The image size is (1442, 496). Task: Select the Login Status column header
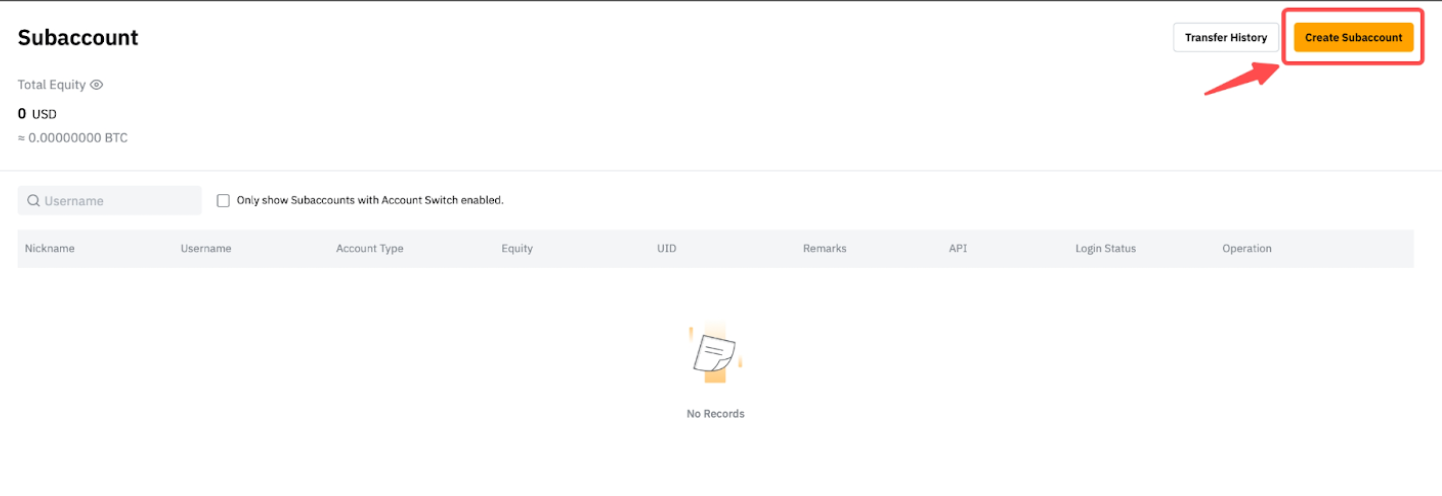click(1105, 249)
